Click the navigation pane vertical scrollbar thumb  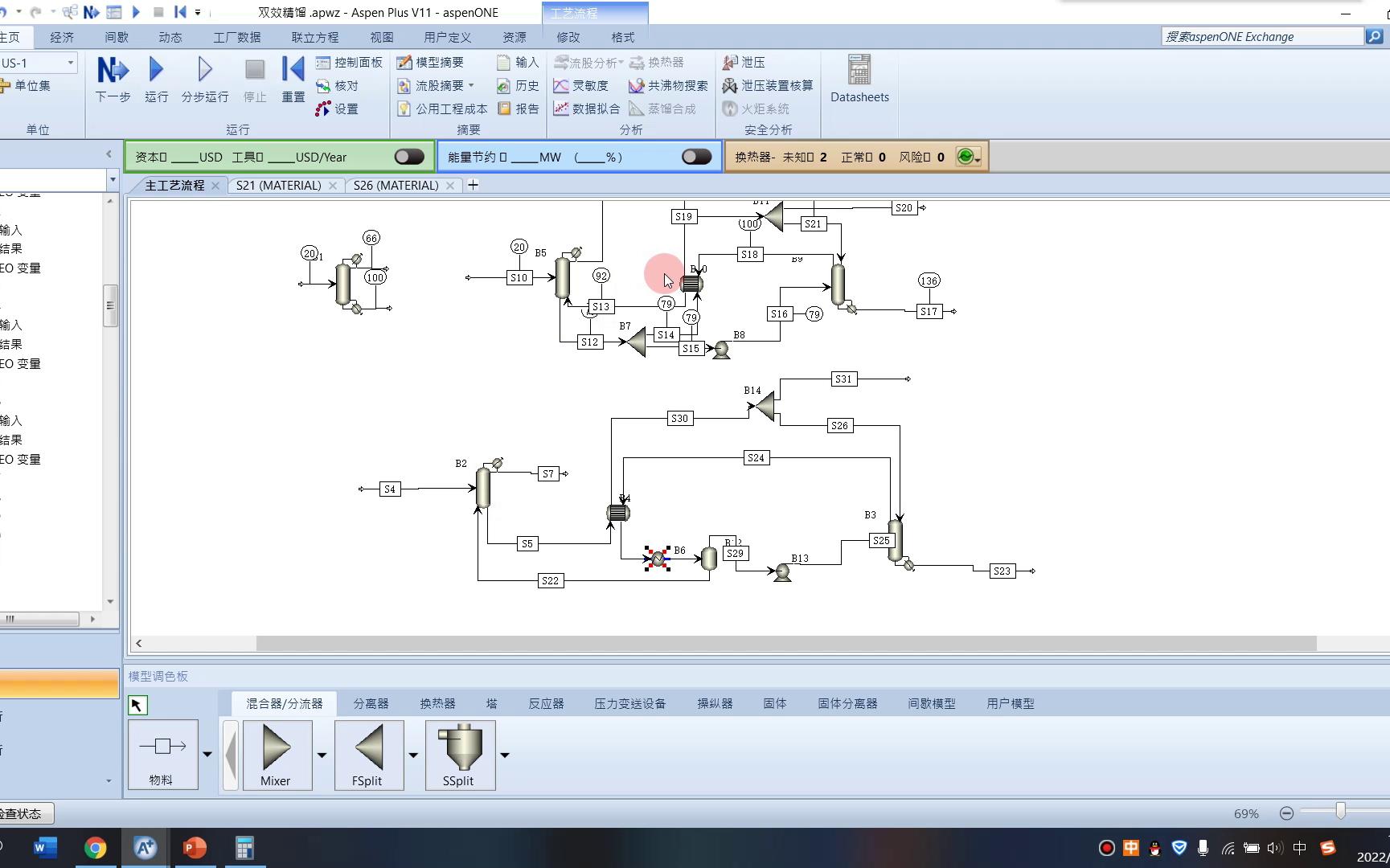click(110, 305)
